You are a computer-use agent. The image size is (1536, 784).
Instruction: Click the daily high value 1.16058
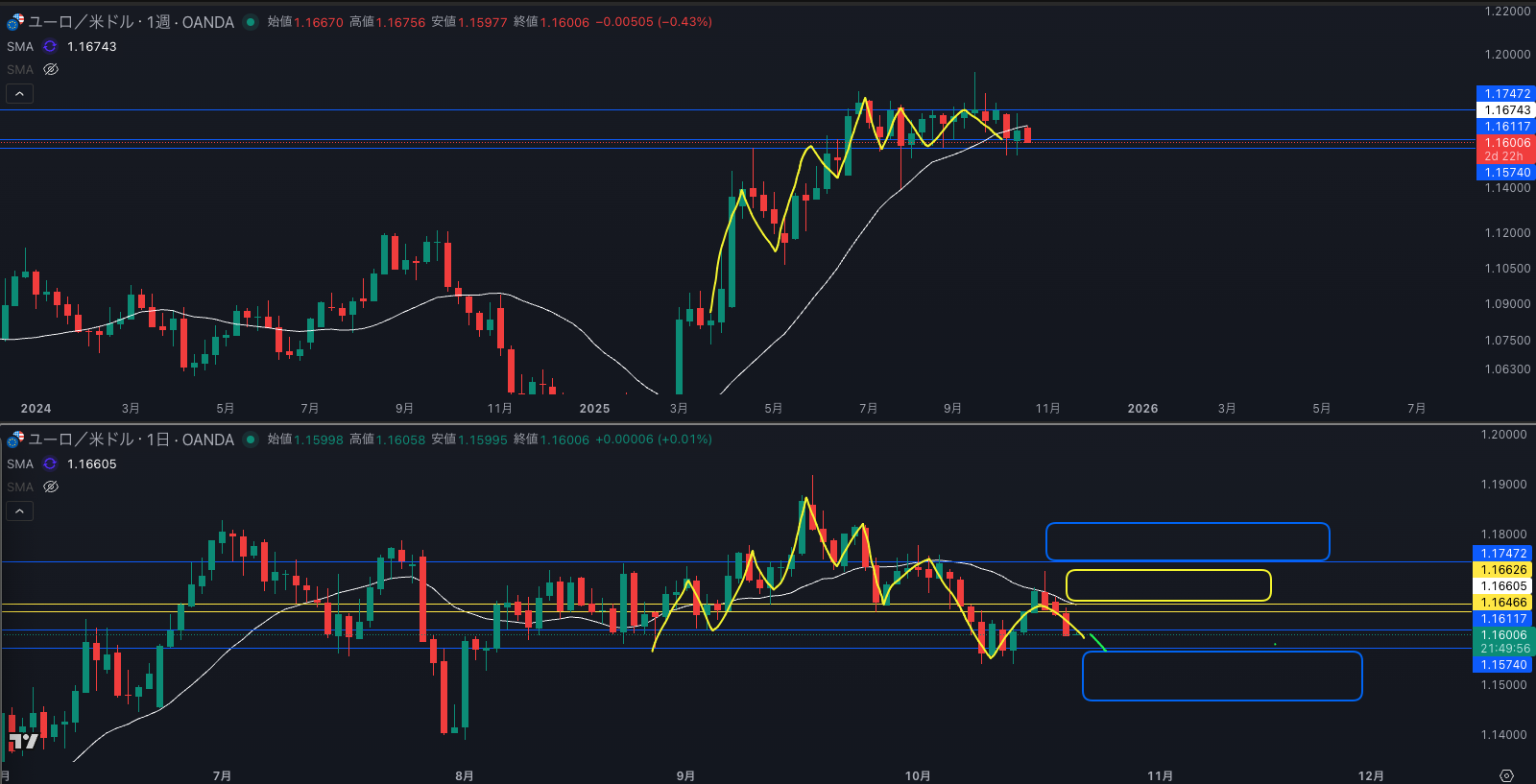click(x=400, y=440)
